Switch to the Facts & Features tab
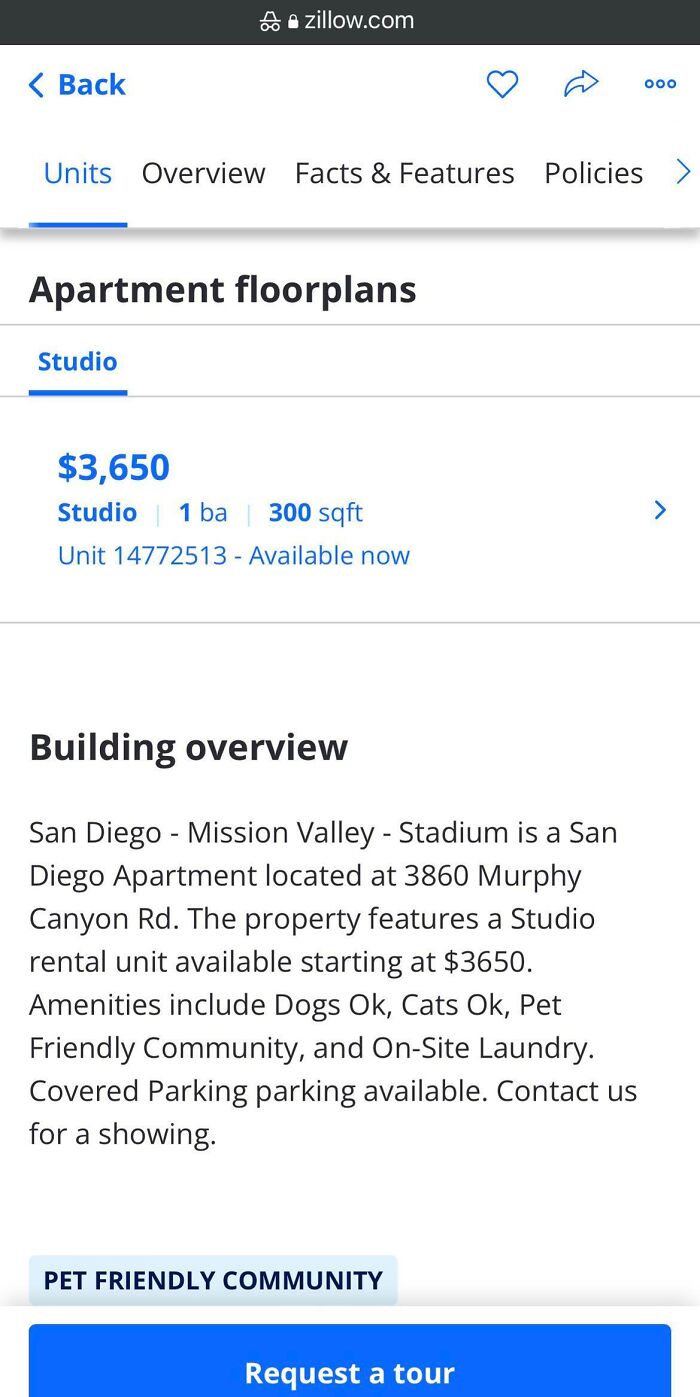The height and width of the screenshot is (1397, 700). click(404, 172)
